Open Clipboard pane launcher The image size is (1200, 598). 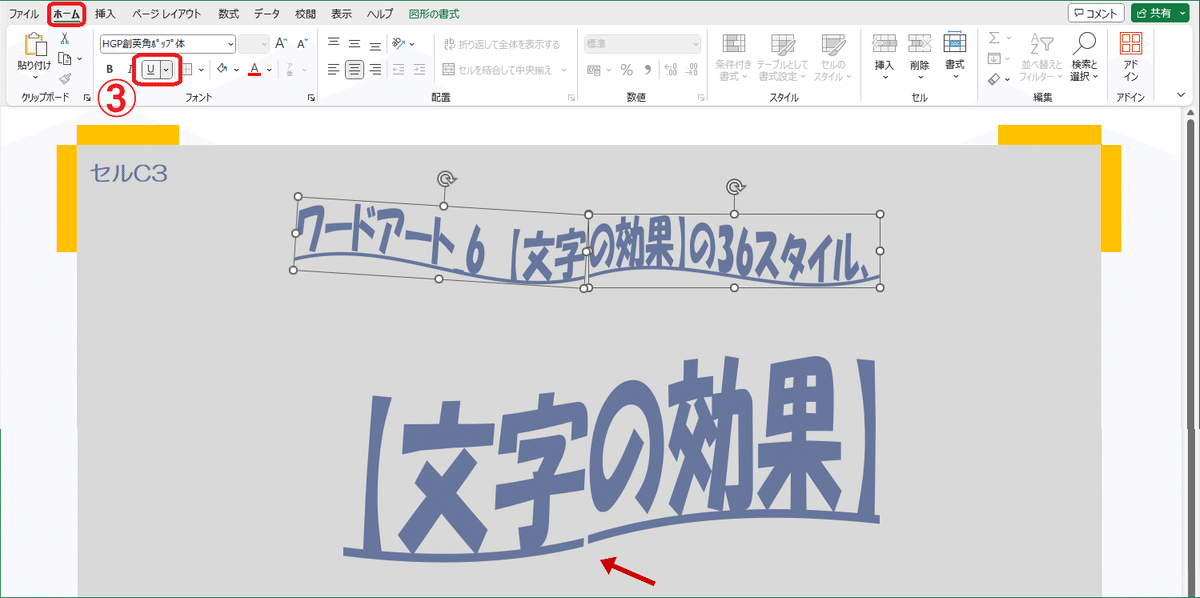click(x=87, y=98)
